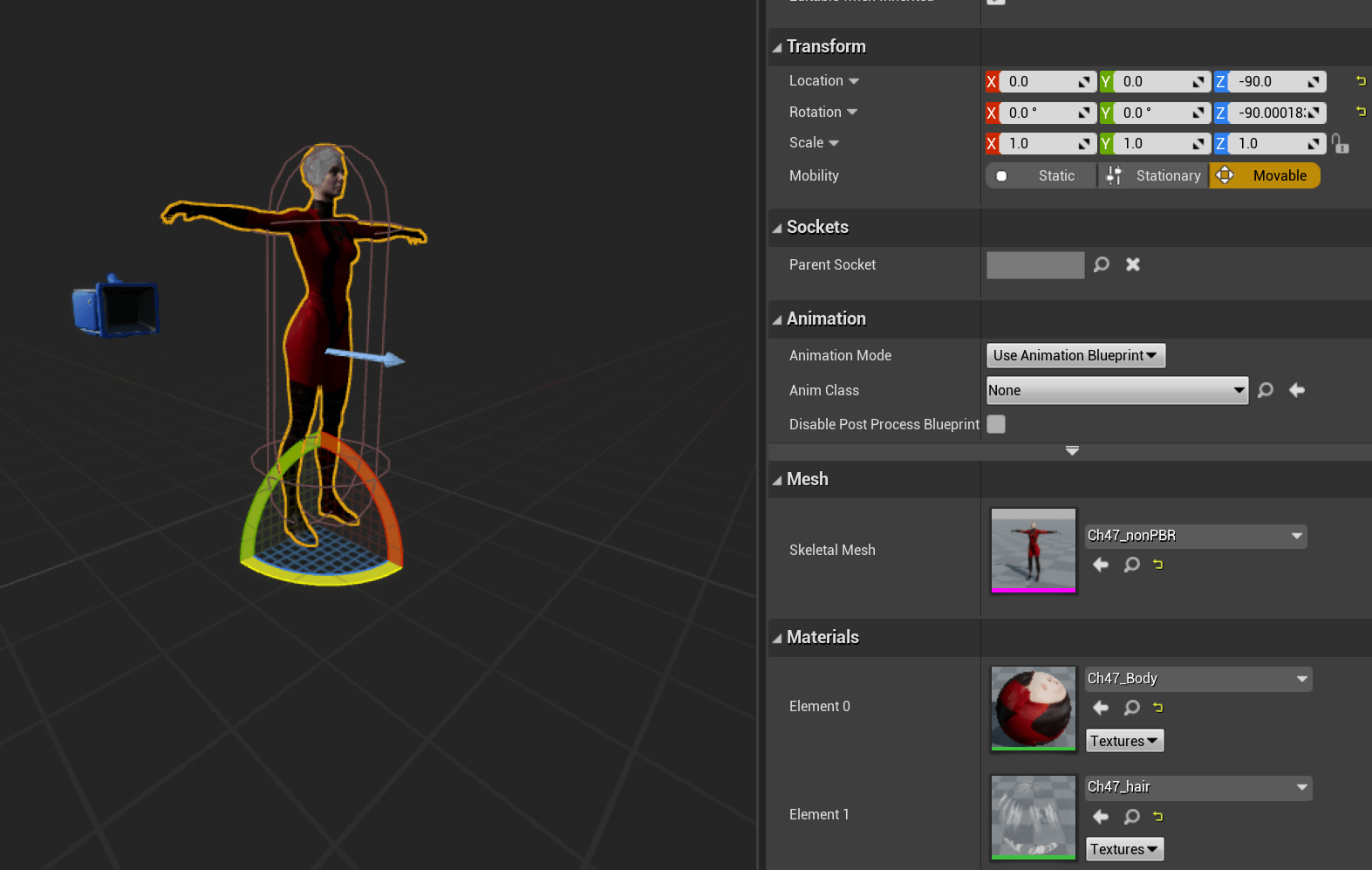Open the Anim Class None dropdown
Image resolution: width=1372 pixels, height=870 pixels.
tap(1117, 390)
